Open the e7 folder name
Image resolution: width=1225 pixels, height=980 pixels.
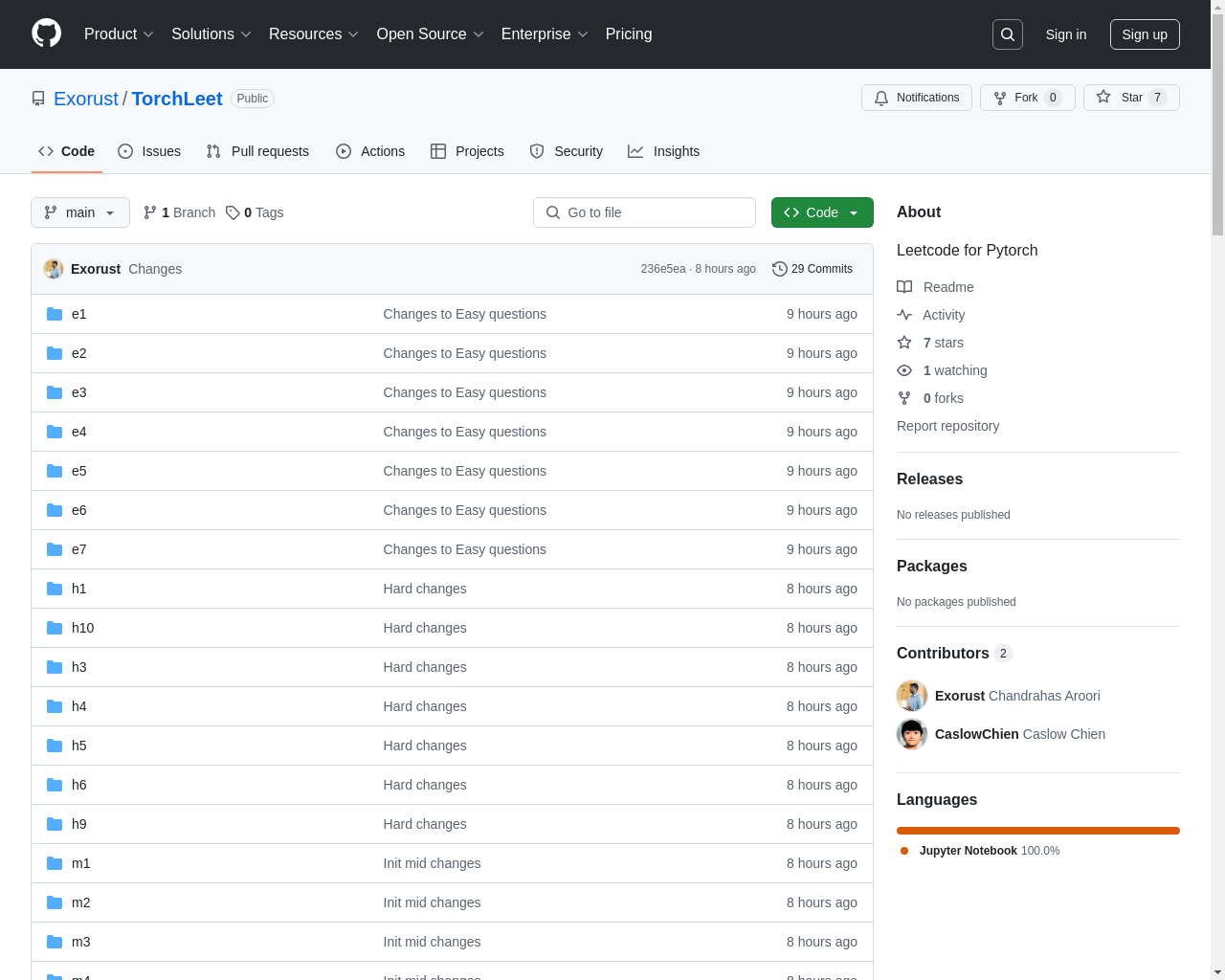79,549
